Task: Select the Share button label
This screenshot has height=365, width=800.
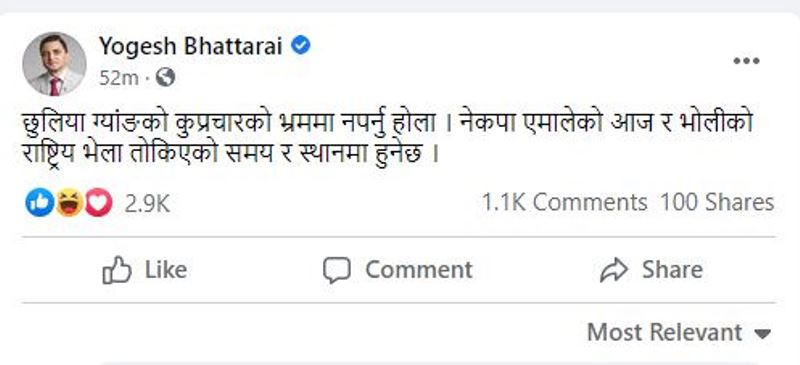Action: [x=672, y=270]
